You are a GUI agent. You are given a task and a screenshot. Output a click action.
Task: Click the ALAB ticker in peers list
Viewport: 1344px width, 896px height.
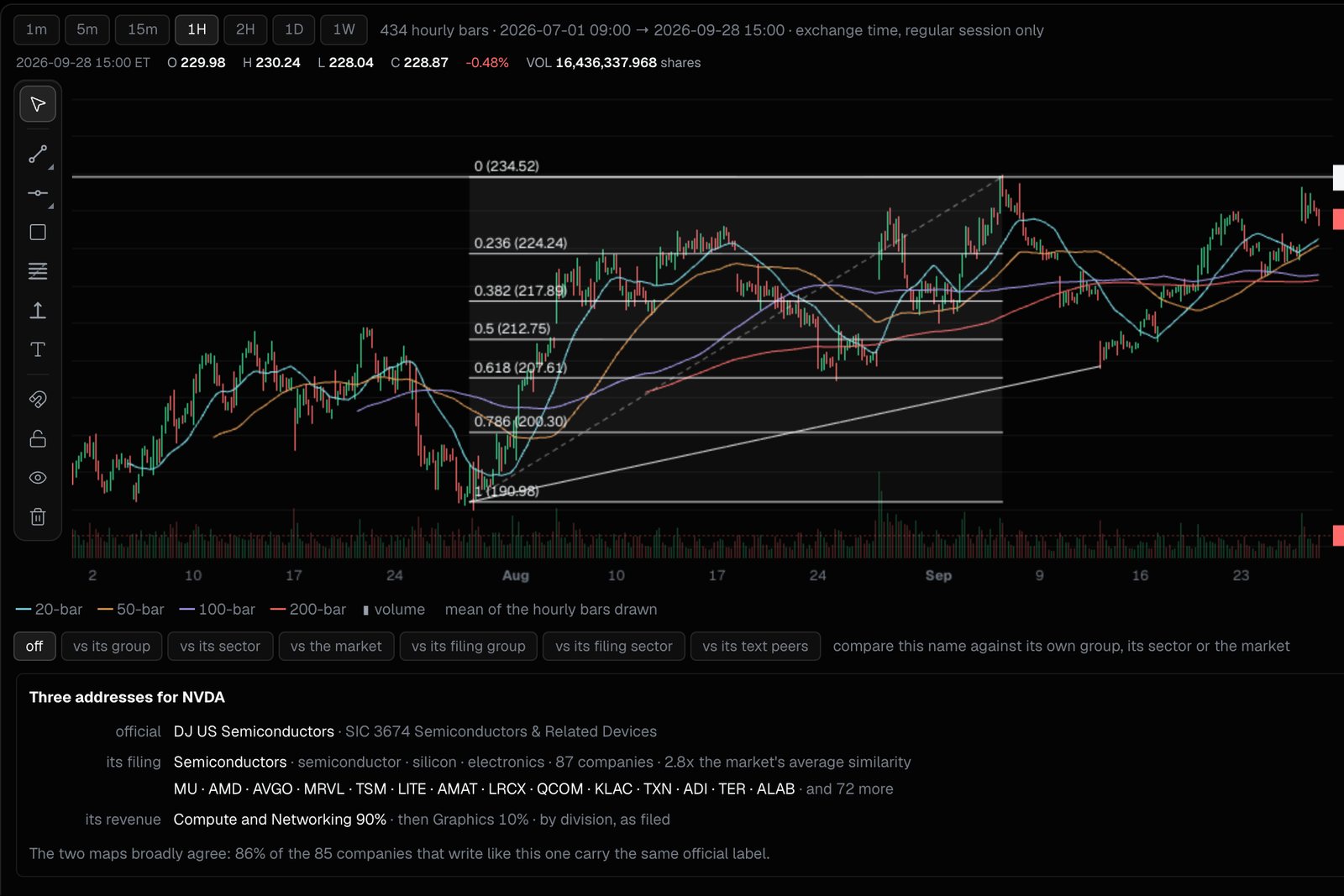click(x=775, y=789)
